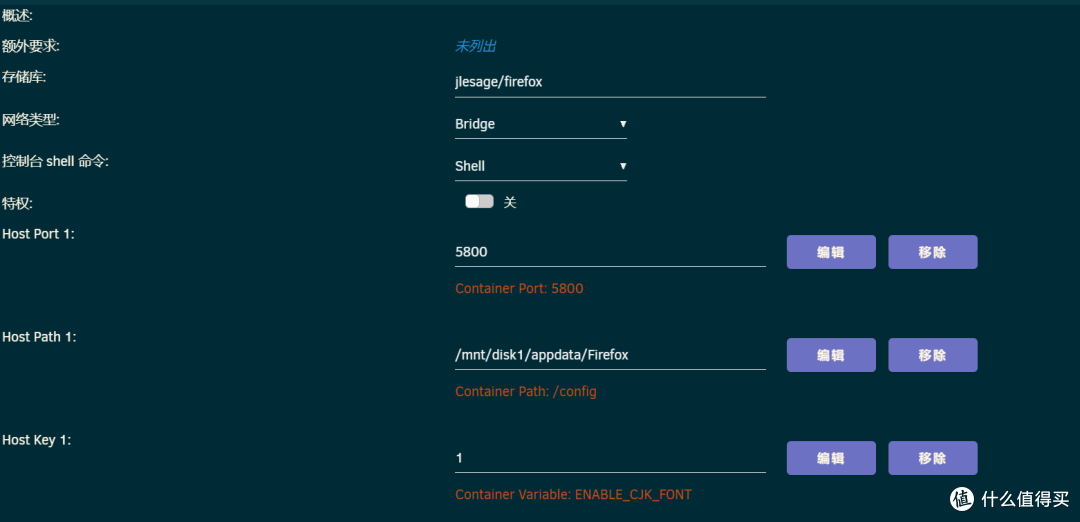1080x522 pixels.
Task: Click the 值 logo icon in the watermark
Action: tap(962, 498)
